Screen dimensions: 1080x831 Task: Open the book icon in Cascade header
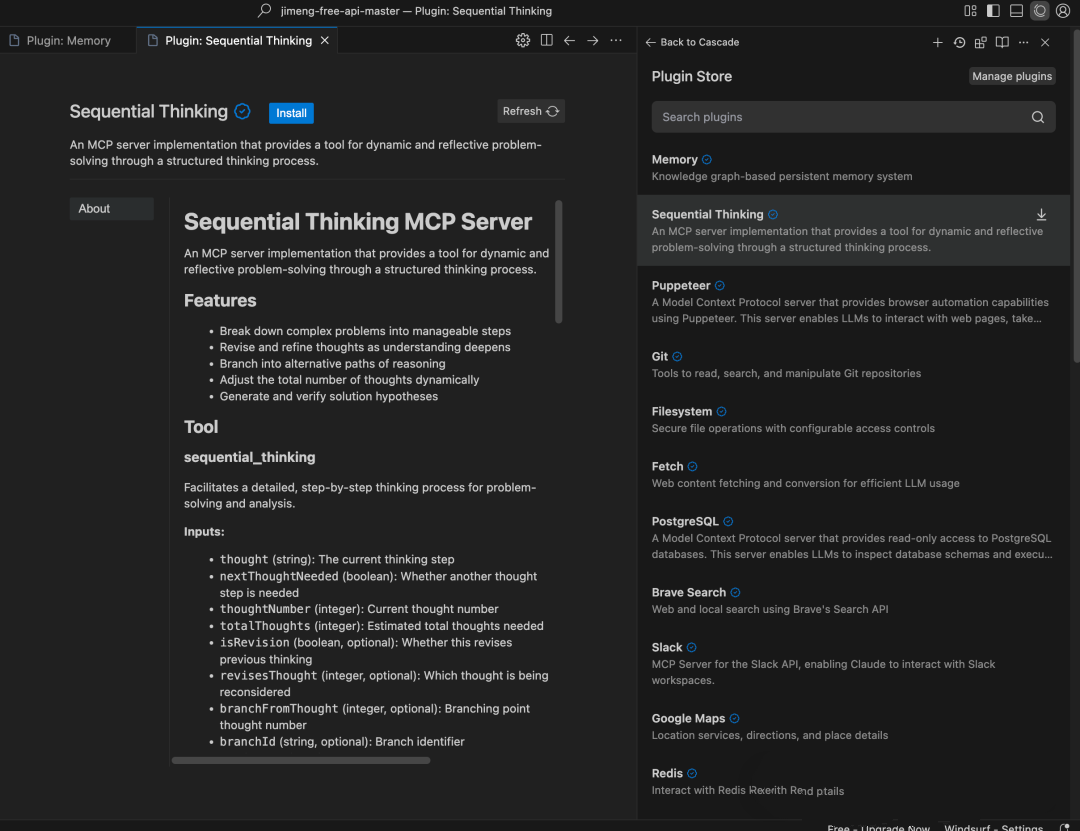click(x=1002, y=42)
